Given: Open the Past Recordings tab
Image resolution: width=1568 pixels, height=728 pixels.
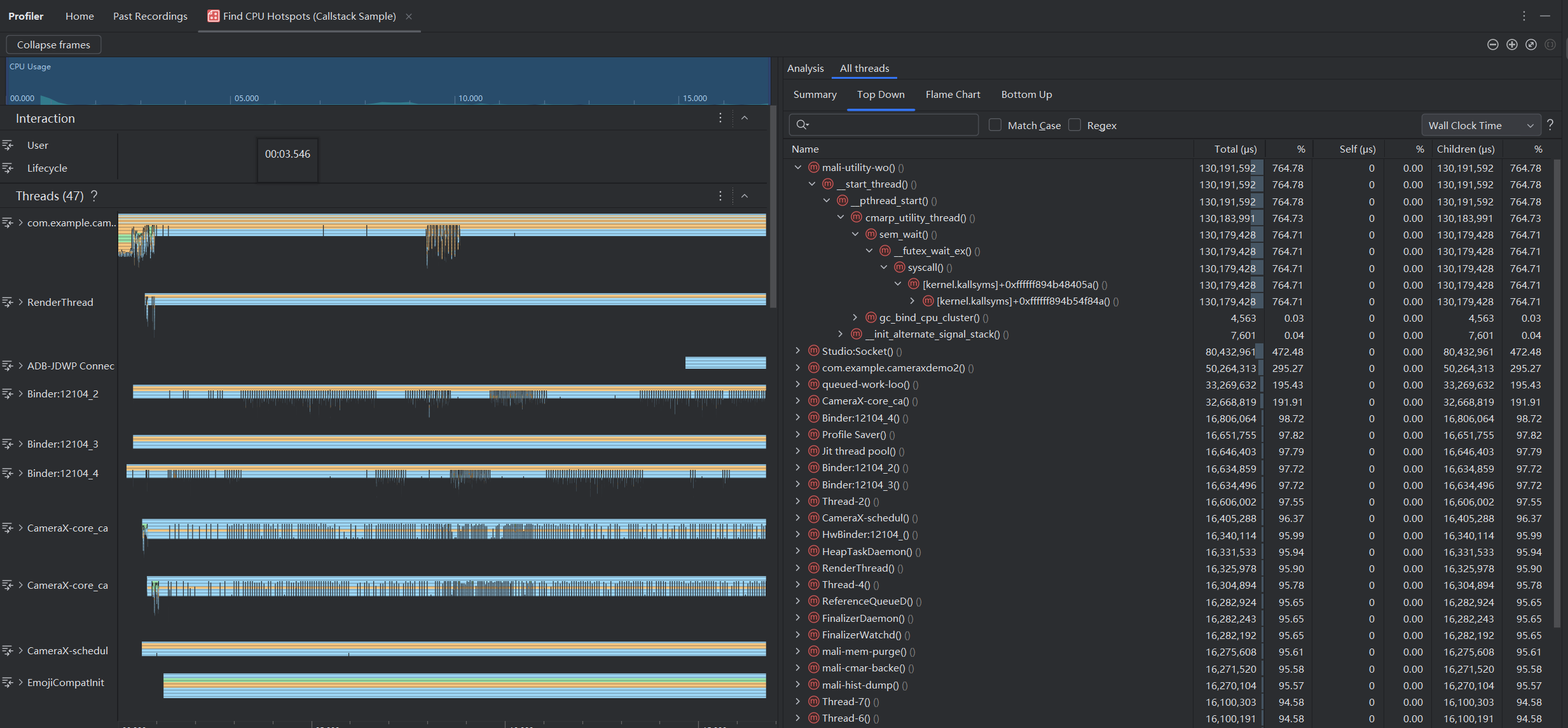Looking at the screenshot, I should [x=150, y=17].
